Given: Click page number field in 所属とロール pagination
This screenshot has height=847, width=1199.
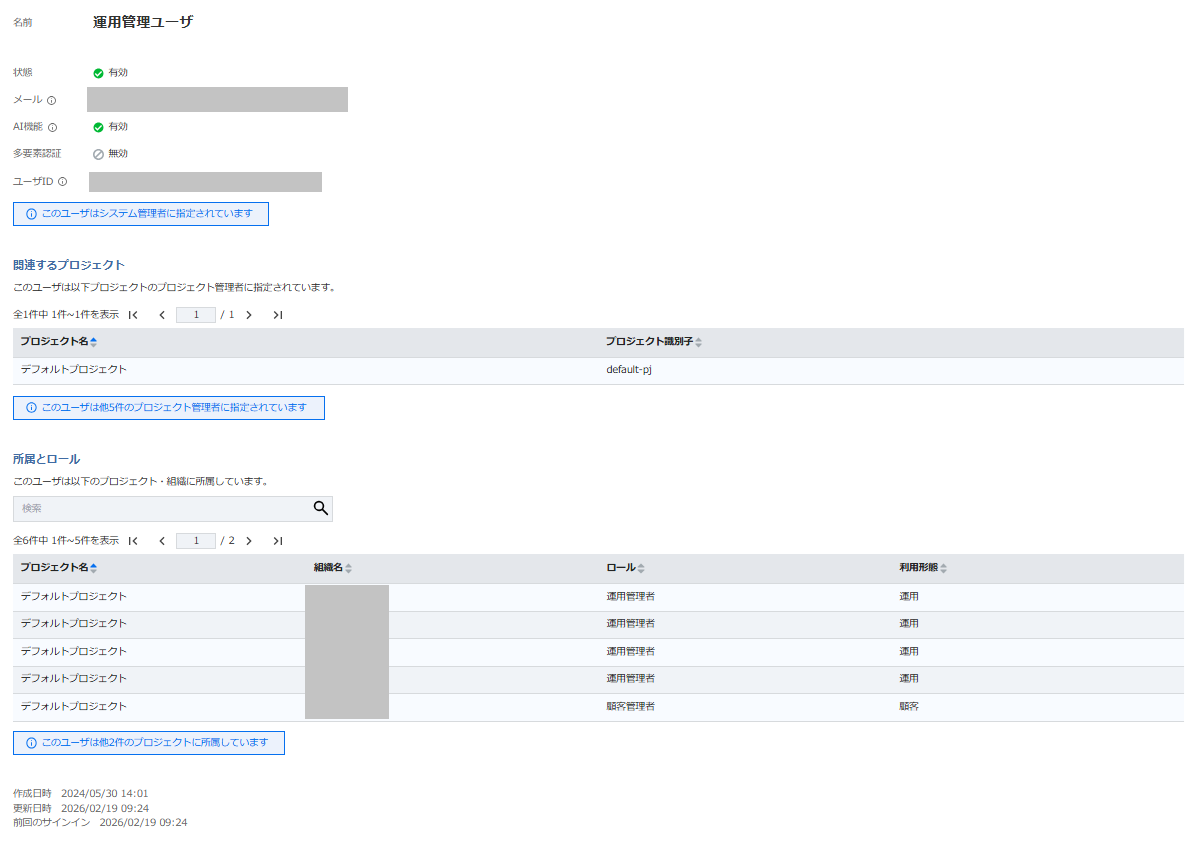Looking at the screenshot, I should [196, 541].
